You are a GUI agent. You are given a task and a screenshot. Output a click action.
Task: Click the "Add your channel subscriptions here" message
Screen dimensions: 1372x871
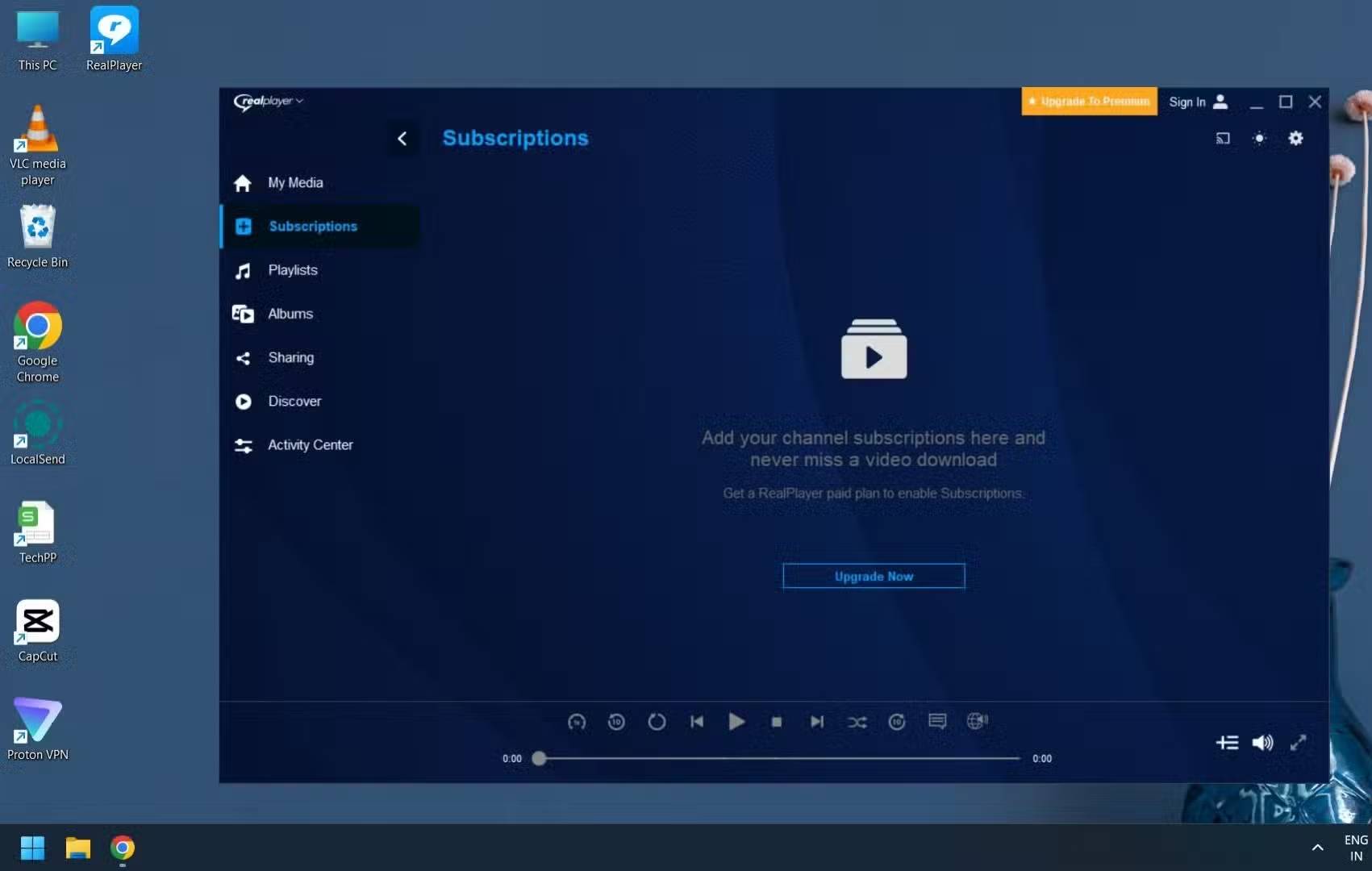(874, 448)
